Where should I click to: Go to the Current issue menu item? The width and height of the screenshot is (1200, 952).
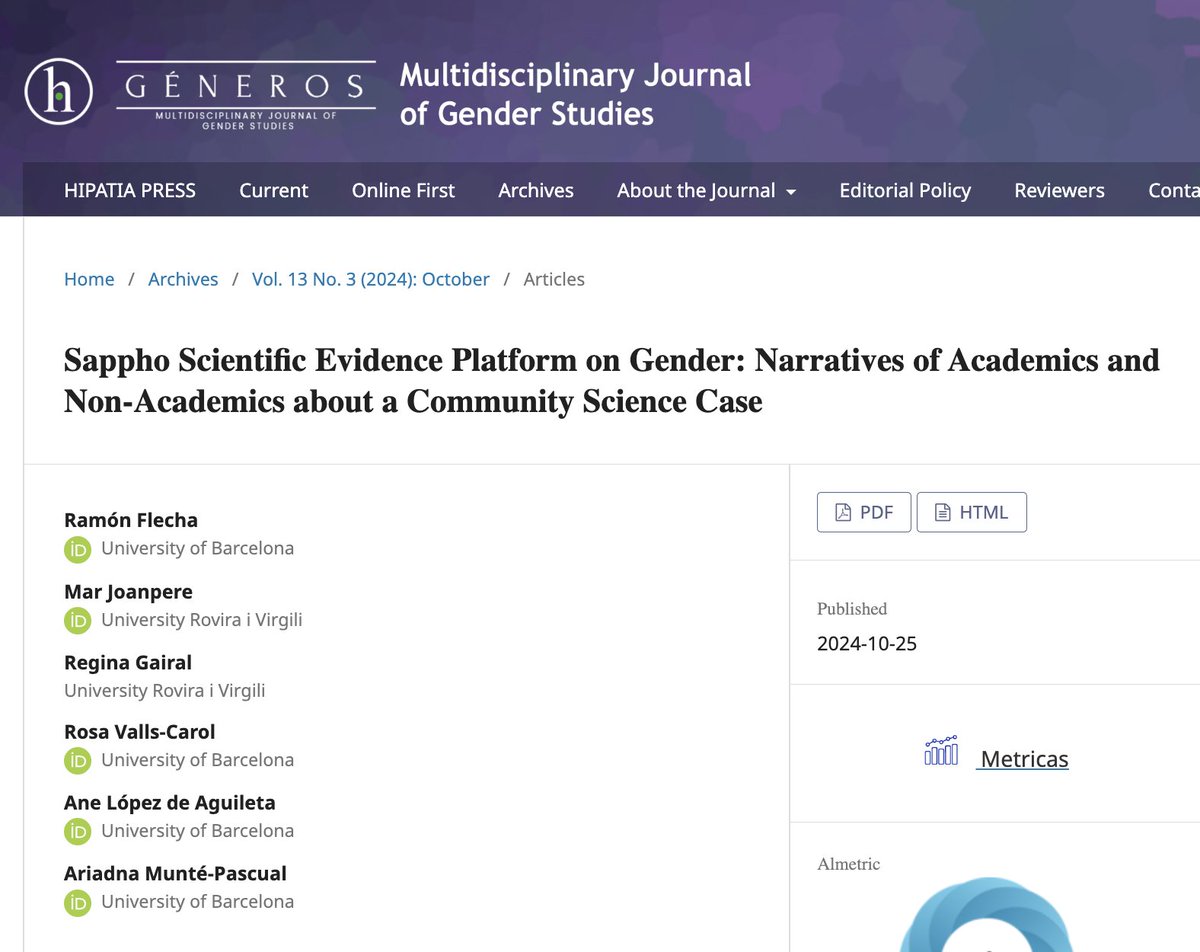click(x=274, y=190)
